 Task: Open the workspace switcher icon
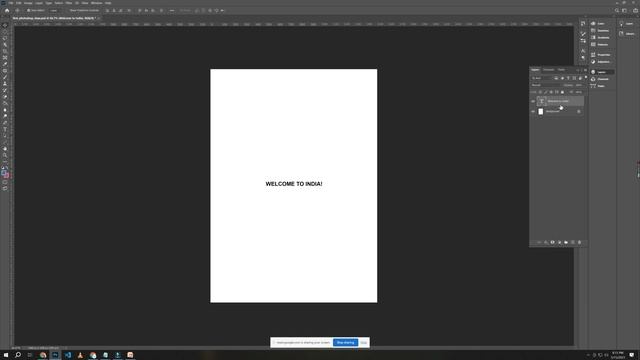624,10
